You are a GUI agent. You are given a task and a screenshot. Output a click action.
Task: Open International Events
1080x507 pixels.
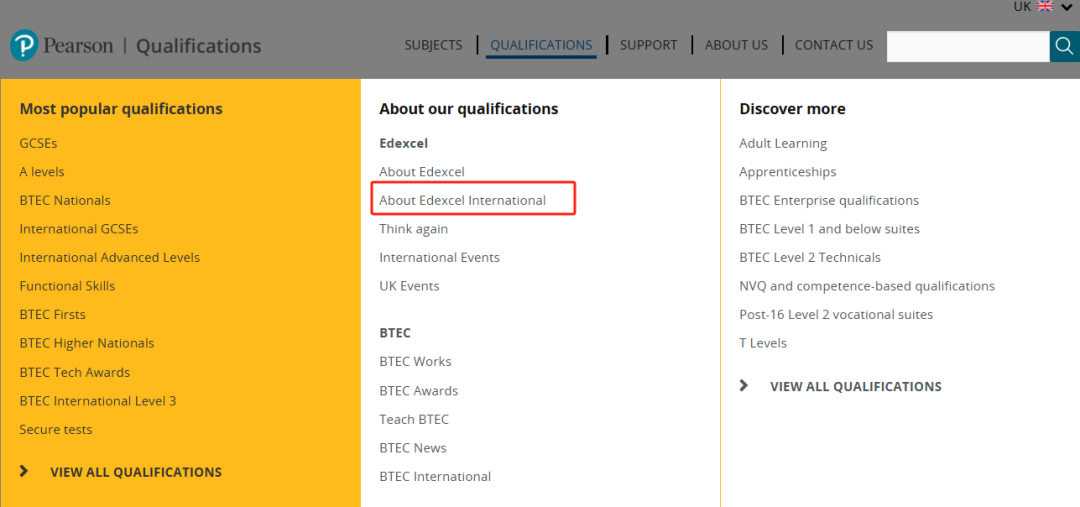click(x=439, y=258)
